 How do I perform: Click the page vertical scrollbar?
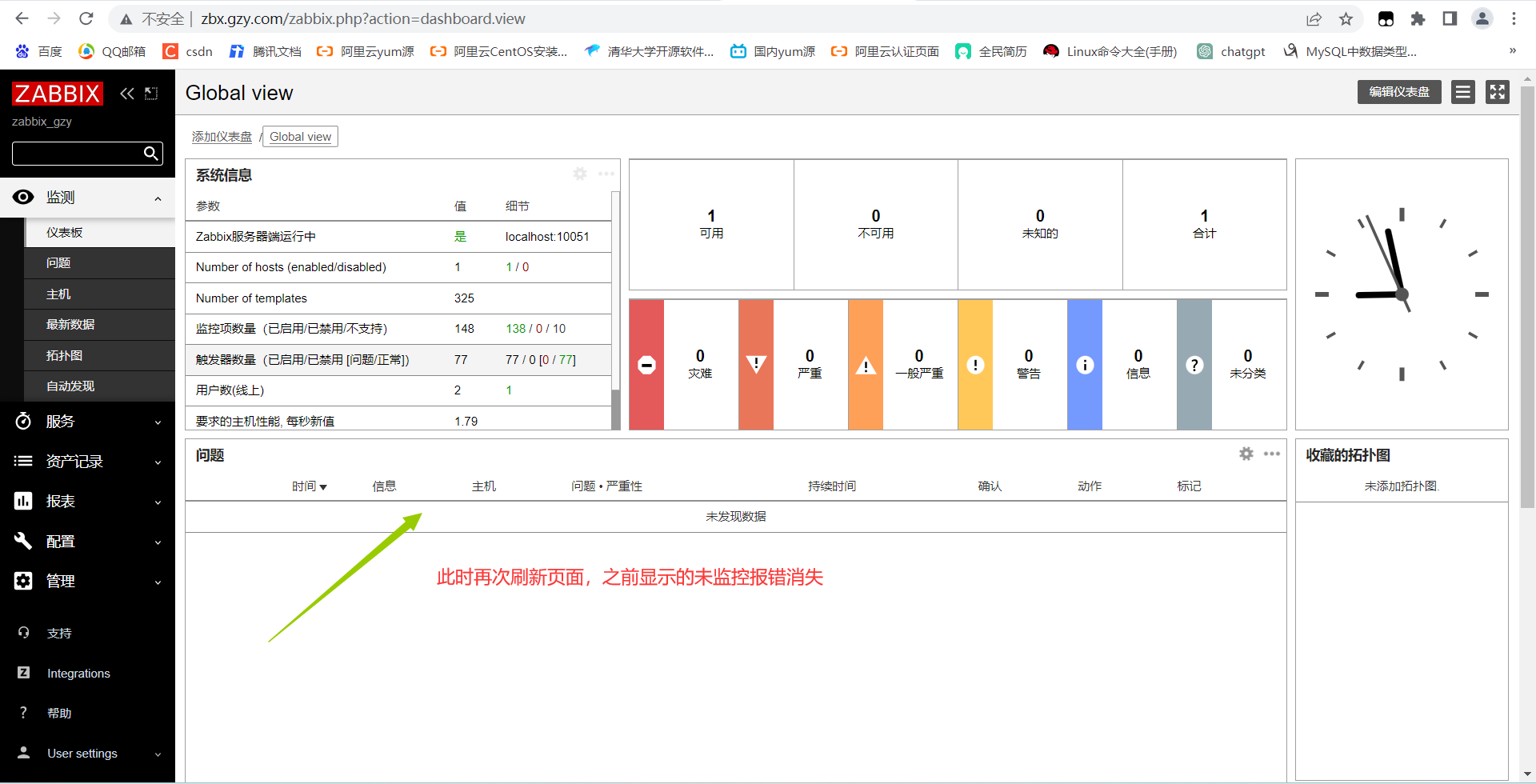(x=1527, y=296)
